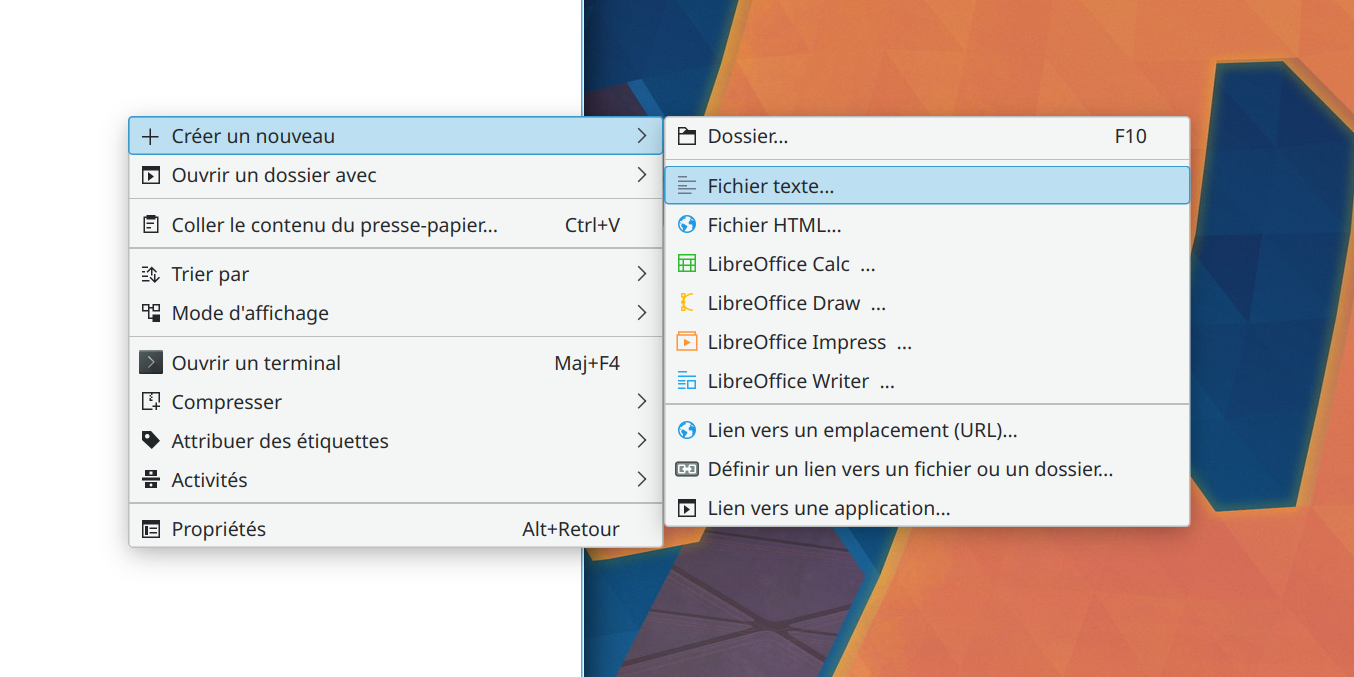The width and height of the screenshot is (1354, 677).
Task: Select Lien vers une application entry
Action: (927, 508)
